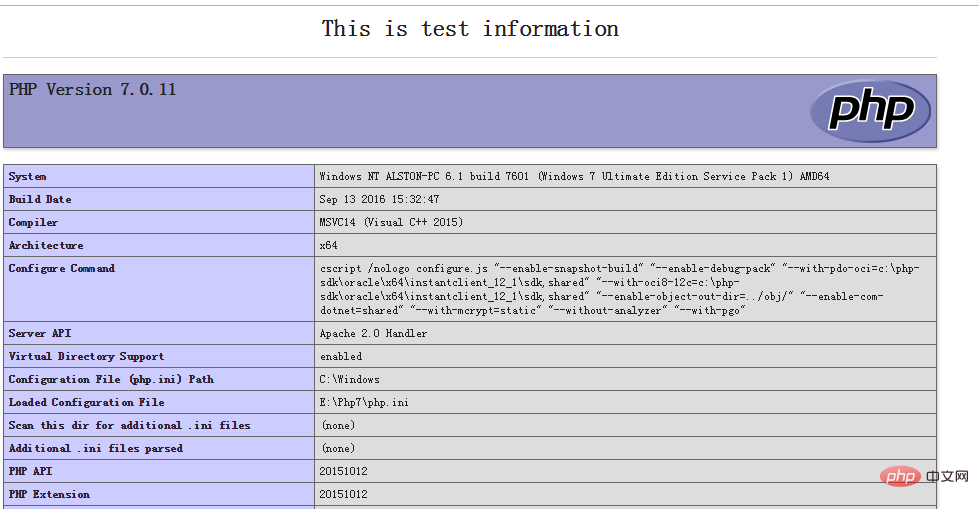Image resolution: width=979 pixels, height=509 pixels.
Task: Select the Build Date row label
Action: (x=40, y=199)
